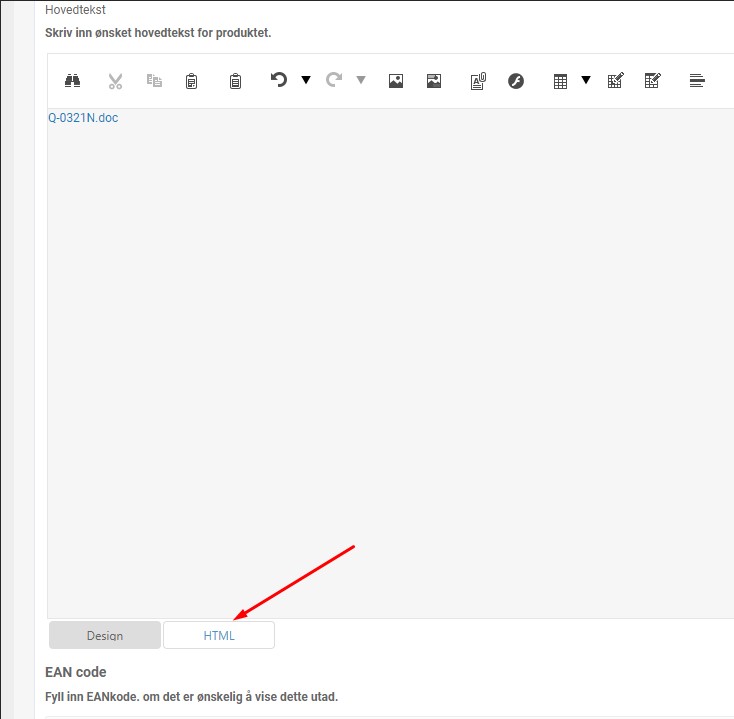Click inside the Hovedtekst editor area

tap(390, 363)
